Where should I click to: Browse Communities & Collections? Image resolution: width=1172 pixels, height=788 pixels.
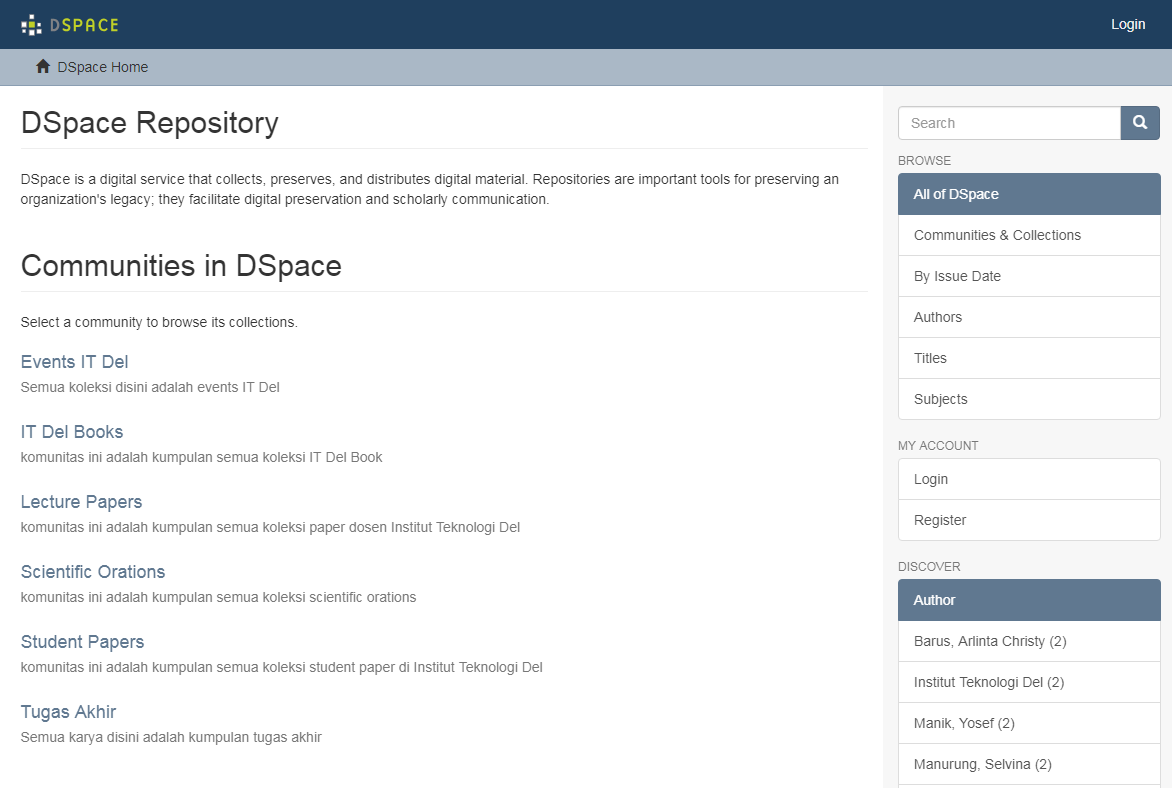click(x=1028, y=236)
